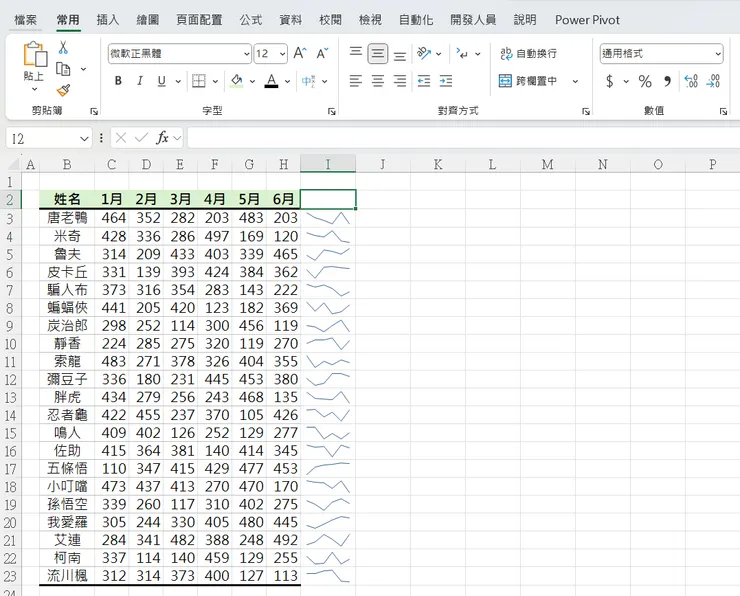Toggle Middle Align button
The height and width of the screenshot is (596, 740).
[378, 53]
